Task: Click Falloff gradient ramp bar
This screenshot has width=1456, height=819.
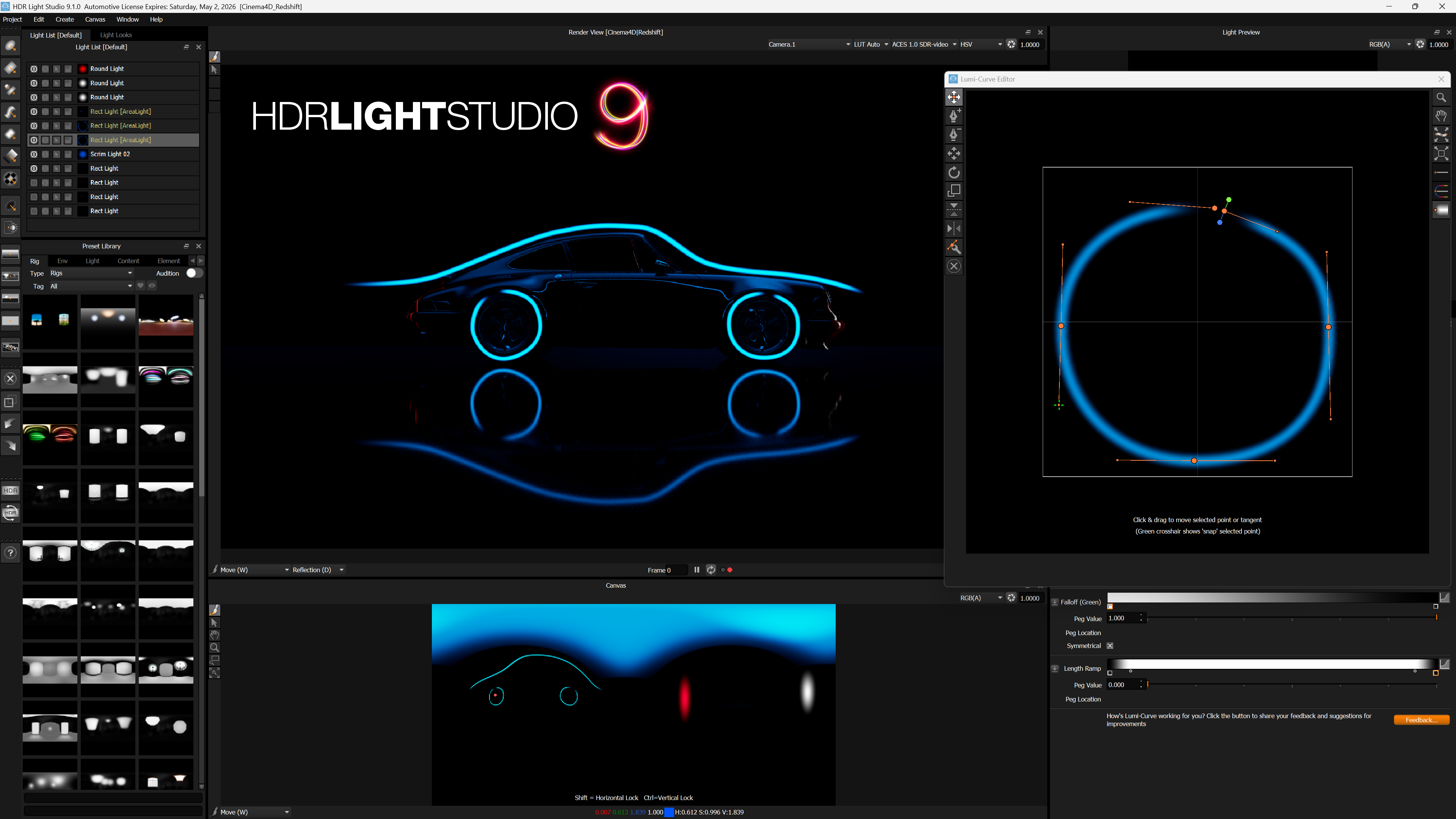Action: click(x=1272, y=598)
